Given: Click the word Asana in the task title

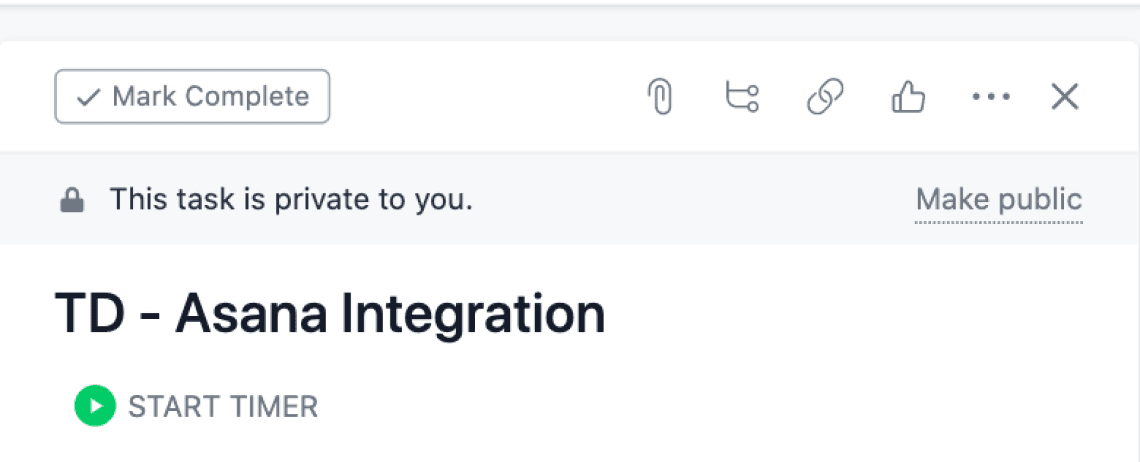Looking at the screenshot, I should 252,315.
